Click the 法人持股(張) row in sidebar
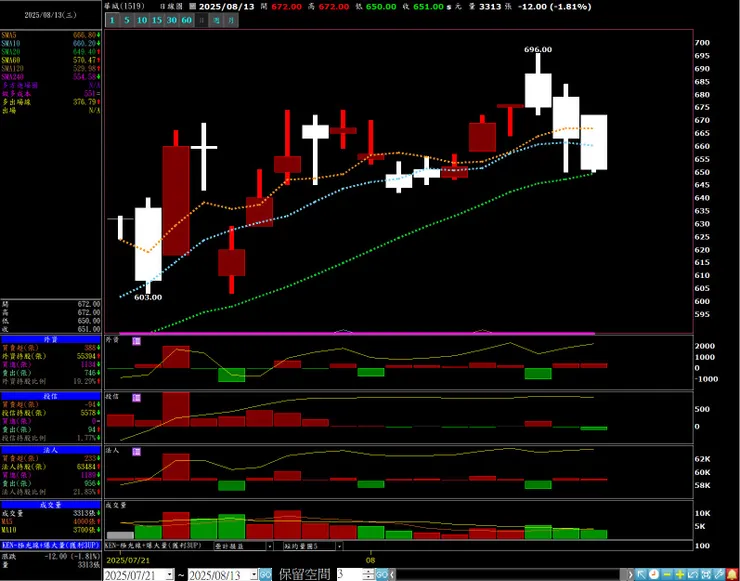This screenshot has height=581, width=740. click(50, 467)
